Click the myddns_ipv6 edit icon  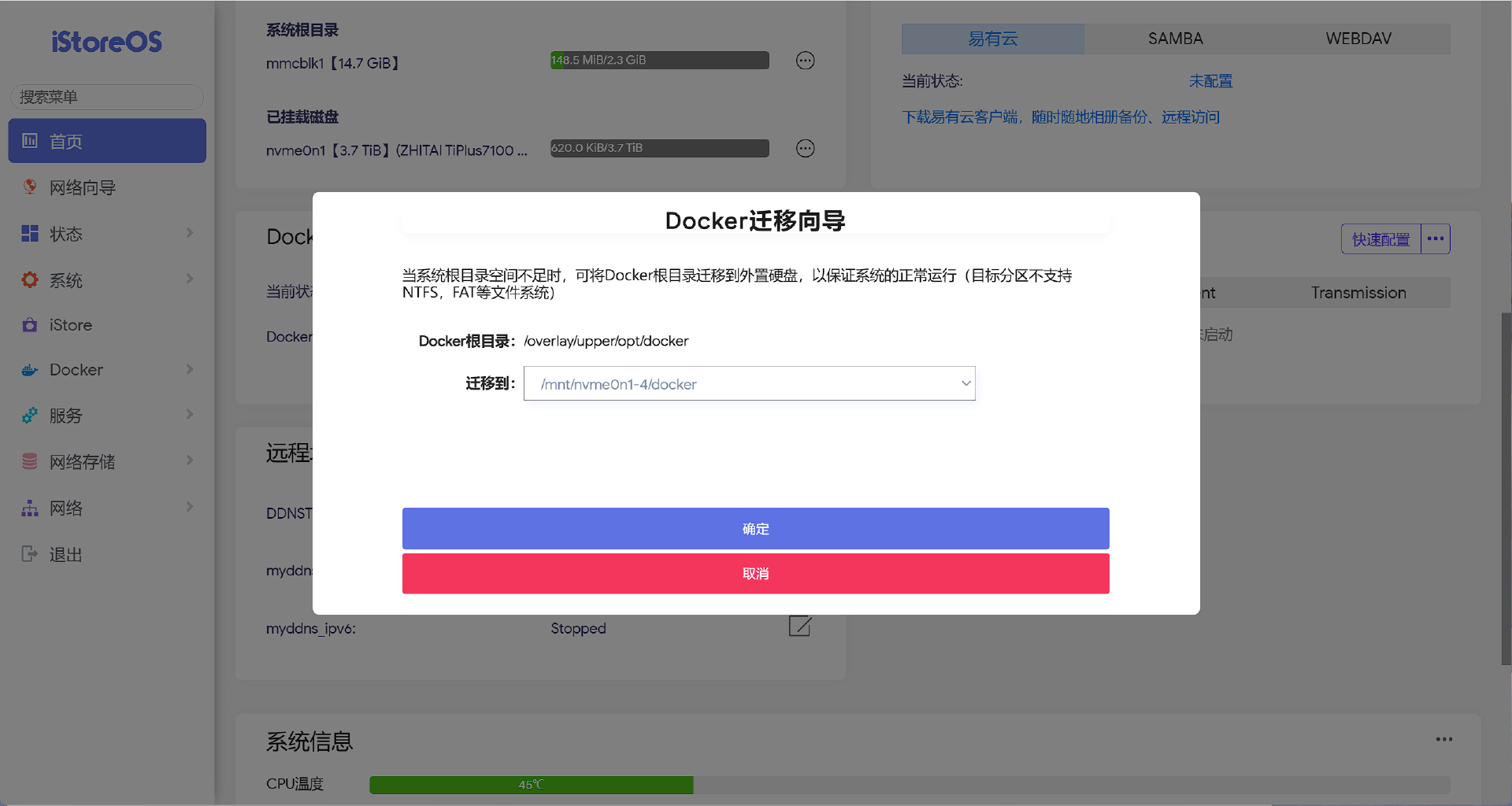[x=799, y=627]
